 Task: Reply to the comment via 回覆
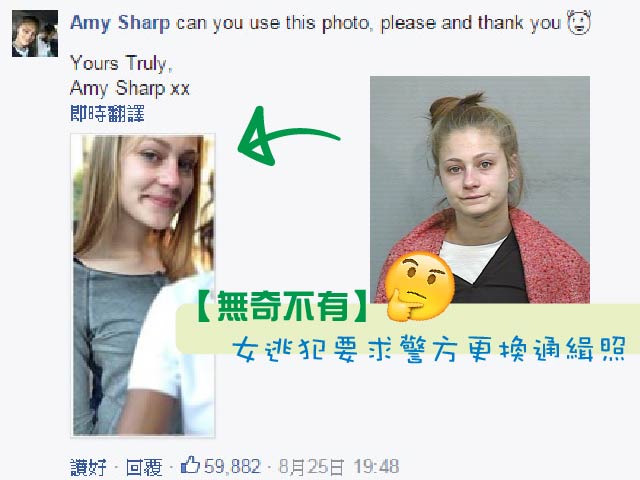(x=144, y=467)
